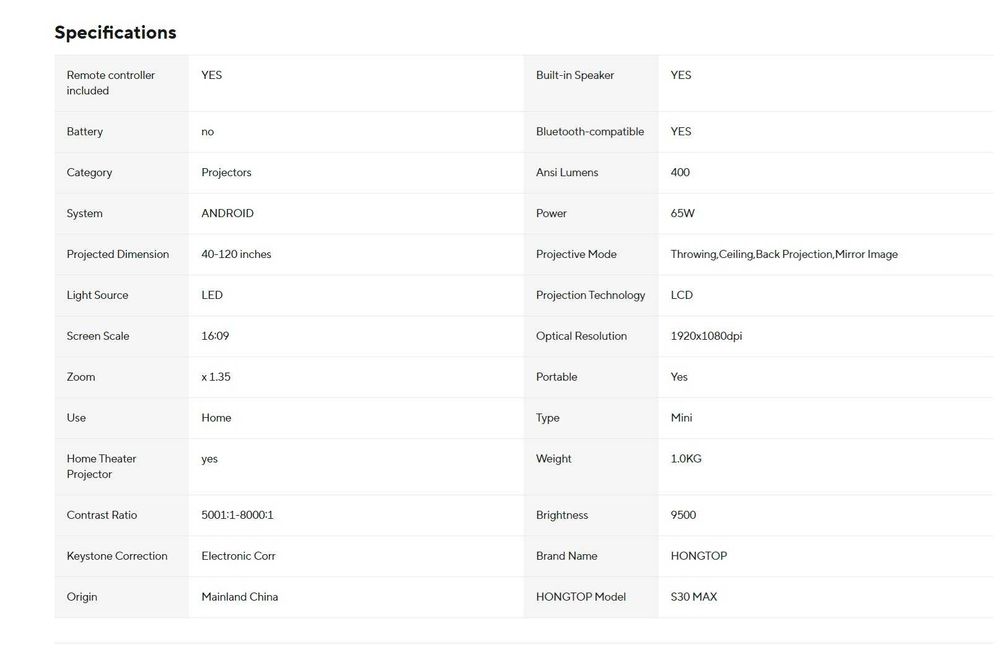
Task: Click the 65W power value
Action: [x=682, y=214]
